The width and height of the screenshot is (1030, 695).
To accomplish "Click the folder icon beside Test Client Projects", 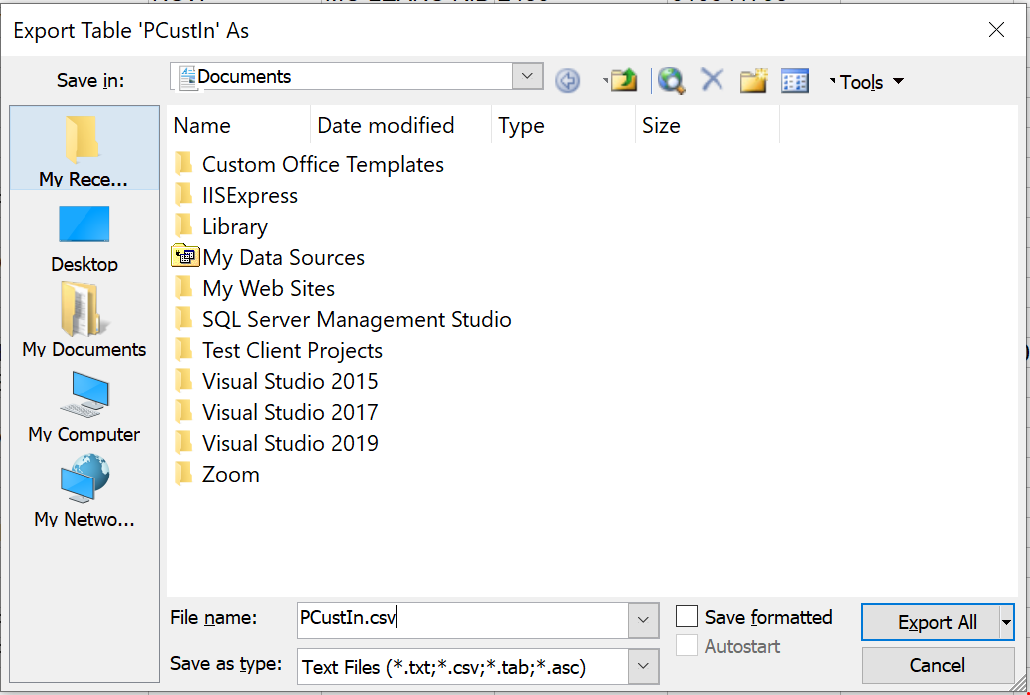I will (183, 349).
